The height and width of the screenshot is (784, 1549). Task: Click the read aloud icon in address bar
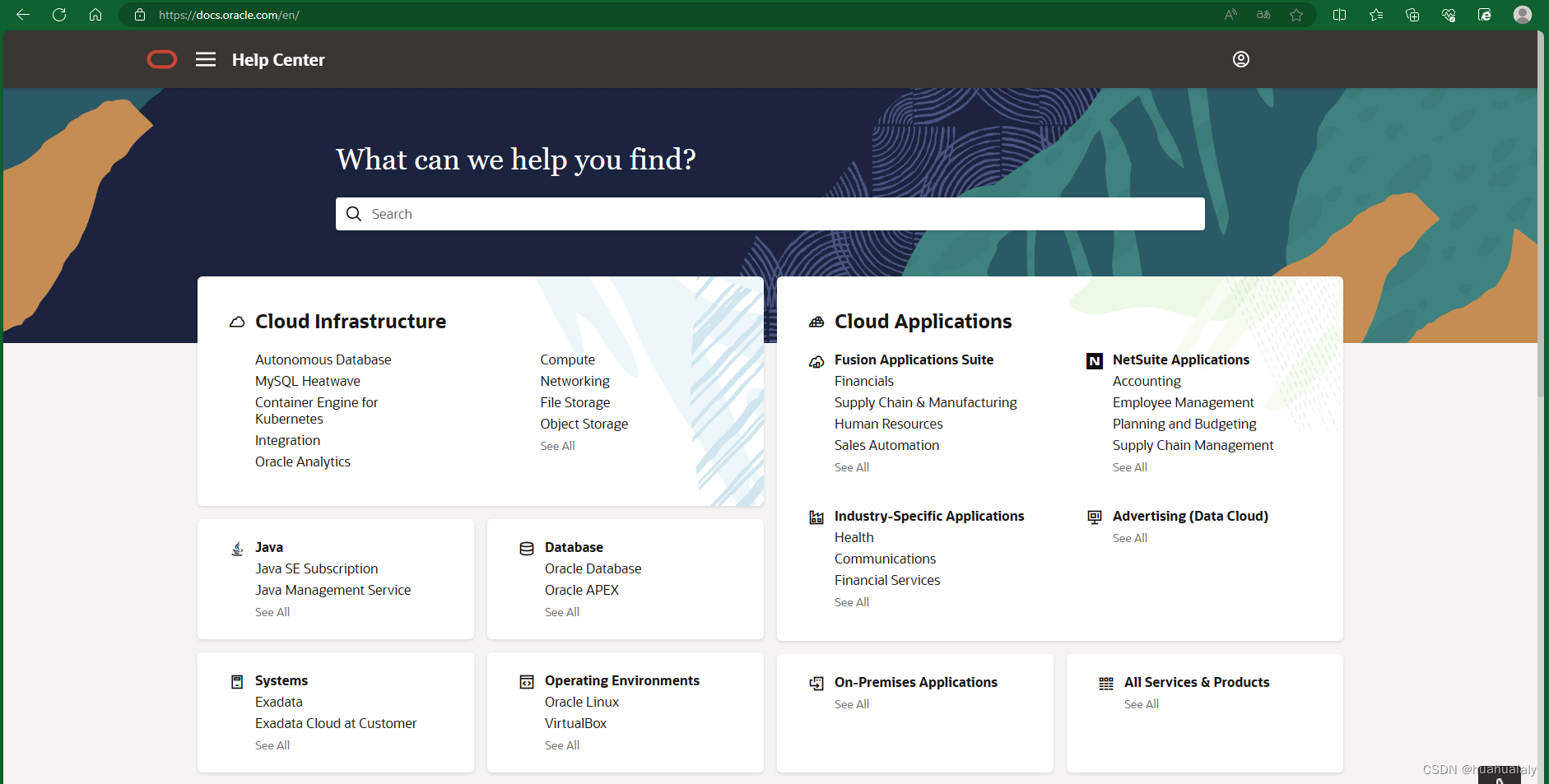click(x=1230, y=15)
